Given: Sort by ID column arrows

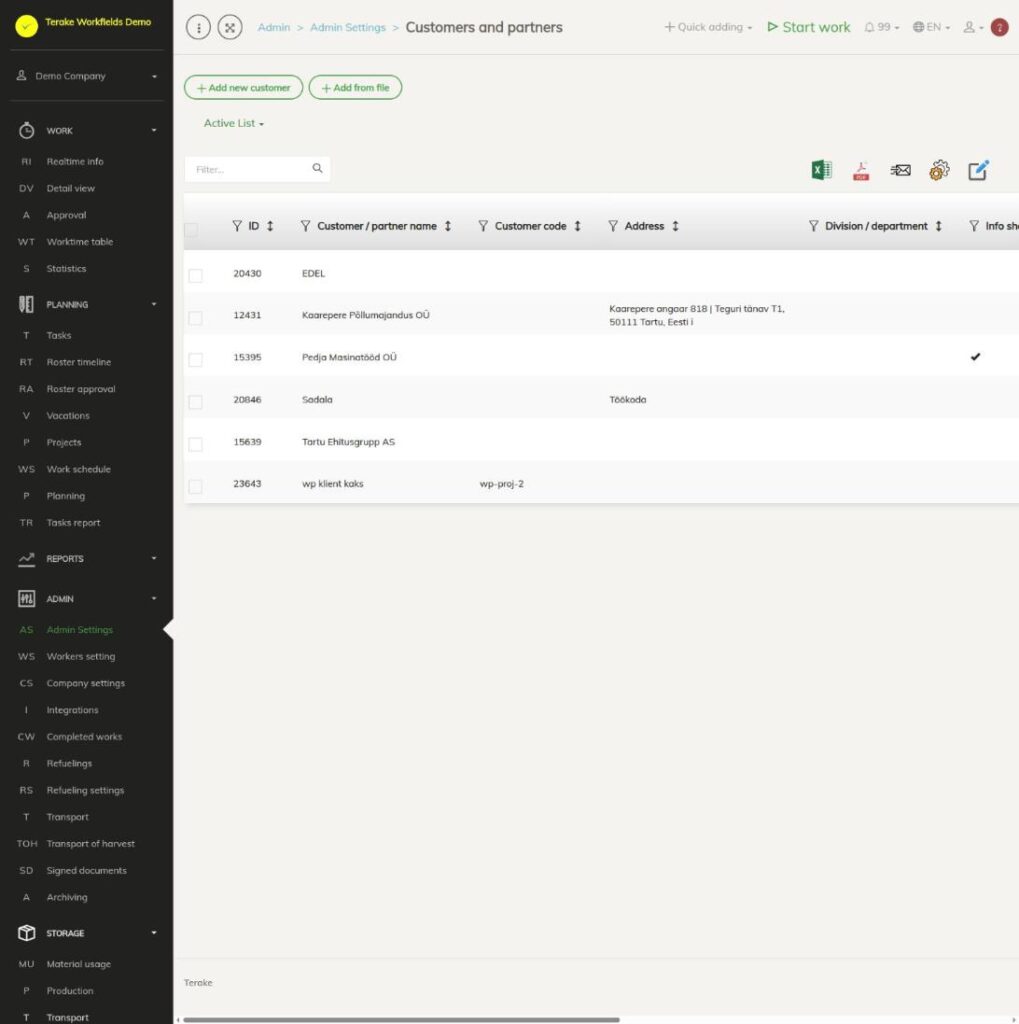Looking at the screenshot, I should [x=270, y=226].
